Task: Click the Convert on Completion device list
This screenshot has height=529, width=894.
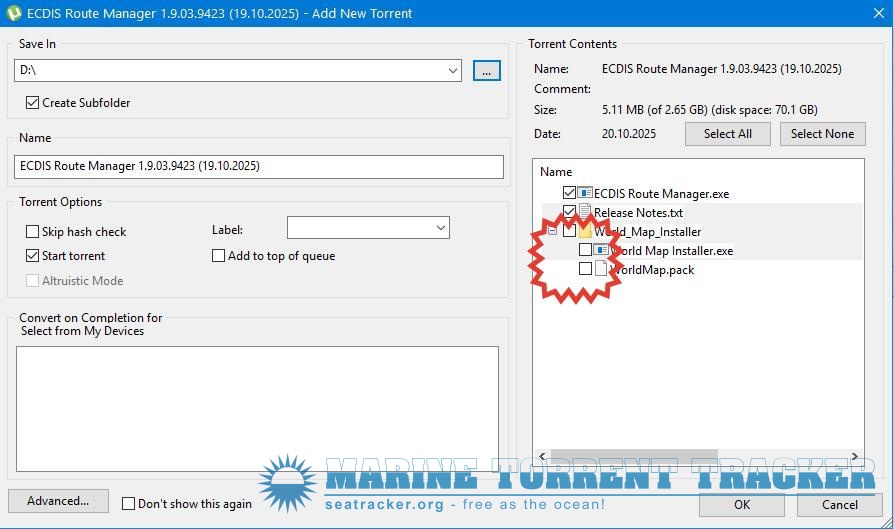Action: coord(257,409)
